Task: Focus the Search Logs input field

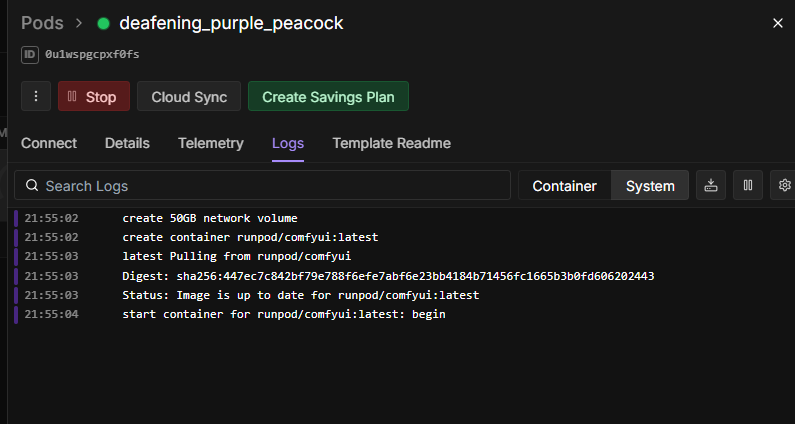Action: [x=270, y=186]
